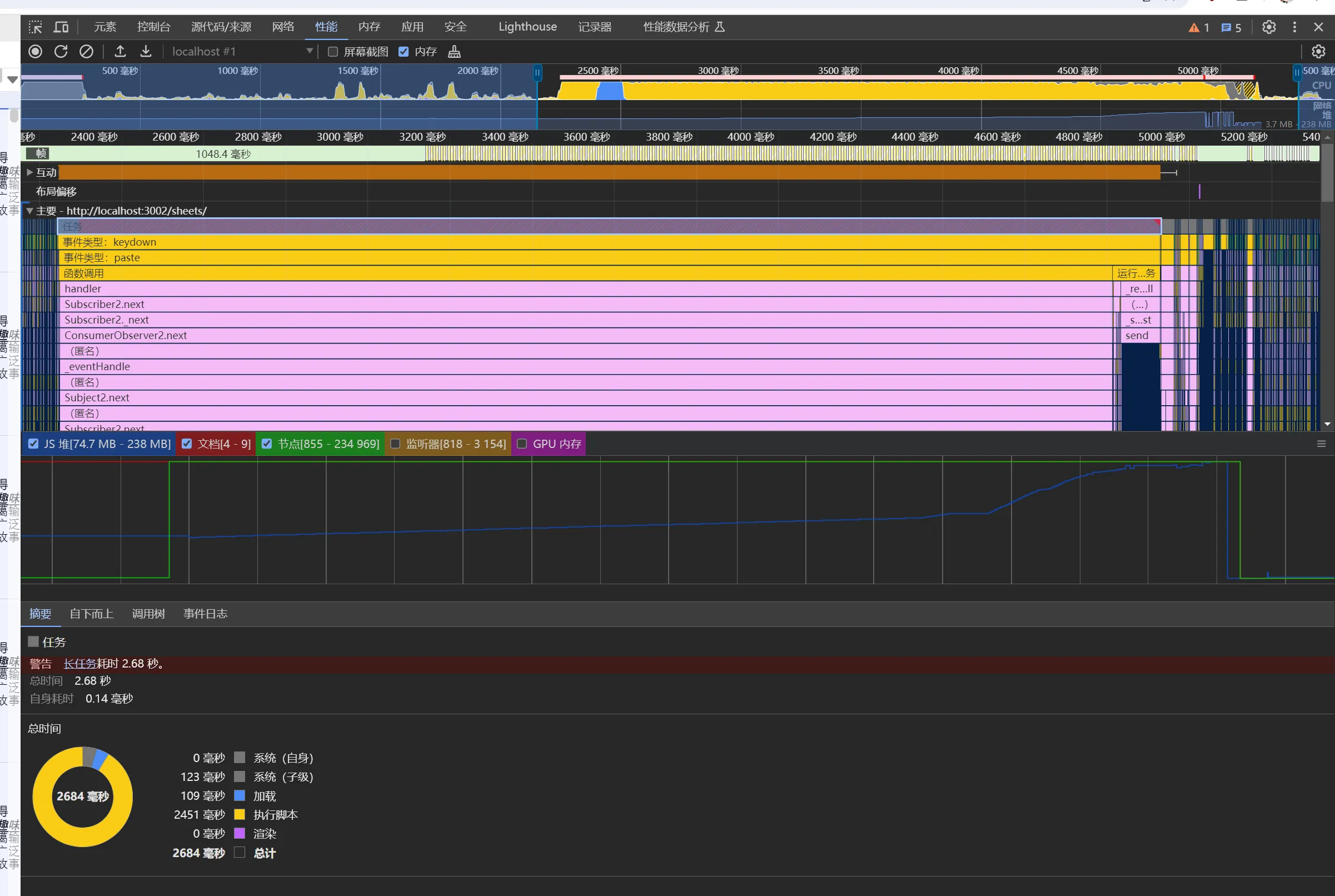Collapse the 主要 localhost thread track
This screenshot has width=1335, height=896.
pyautogui.click(x=29, y=211)
